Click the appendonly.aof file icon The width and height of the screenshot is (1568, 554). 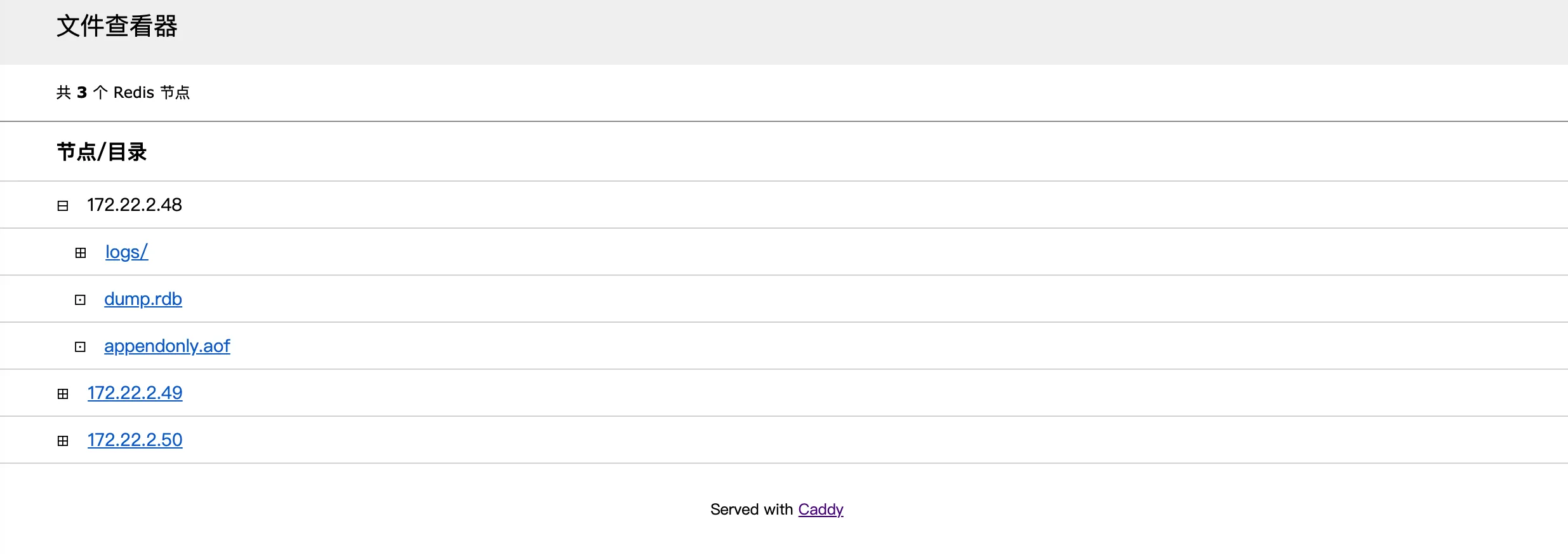pos(80,347)
